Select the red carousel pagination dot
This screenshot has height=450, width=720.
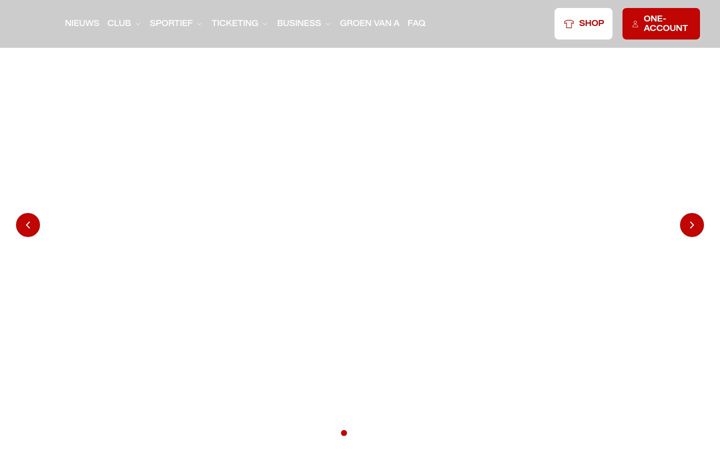coord(344,433)
